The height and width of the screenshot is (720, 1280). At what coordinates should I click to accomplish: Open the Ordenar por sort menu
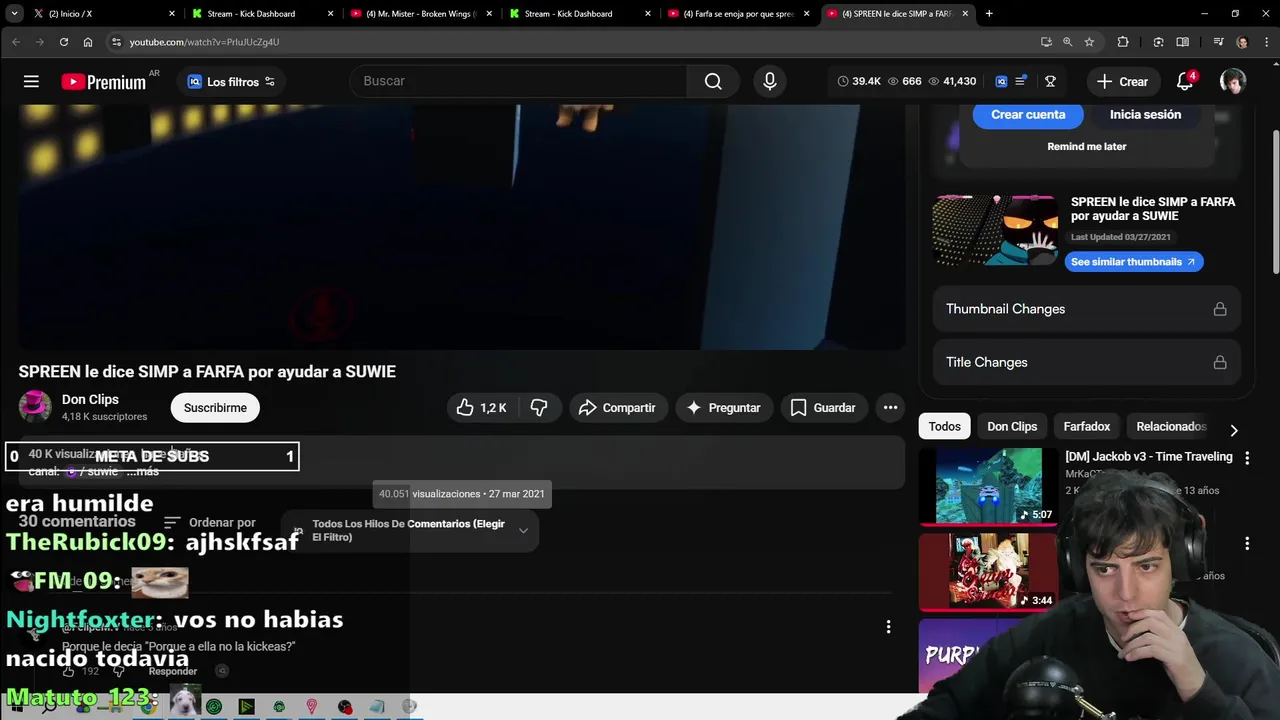tap(210, 522)
